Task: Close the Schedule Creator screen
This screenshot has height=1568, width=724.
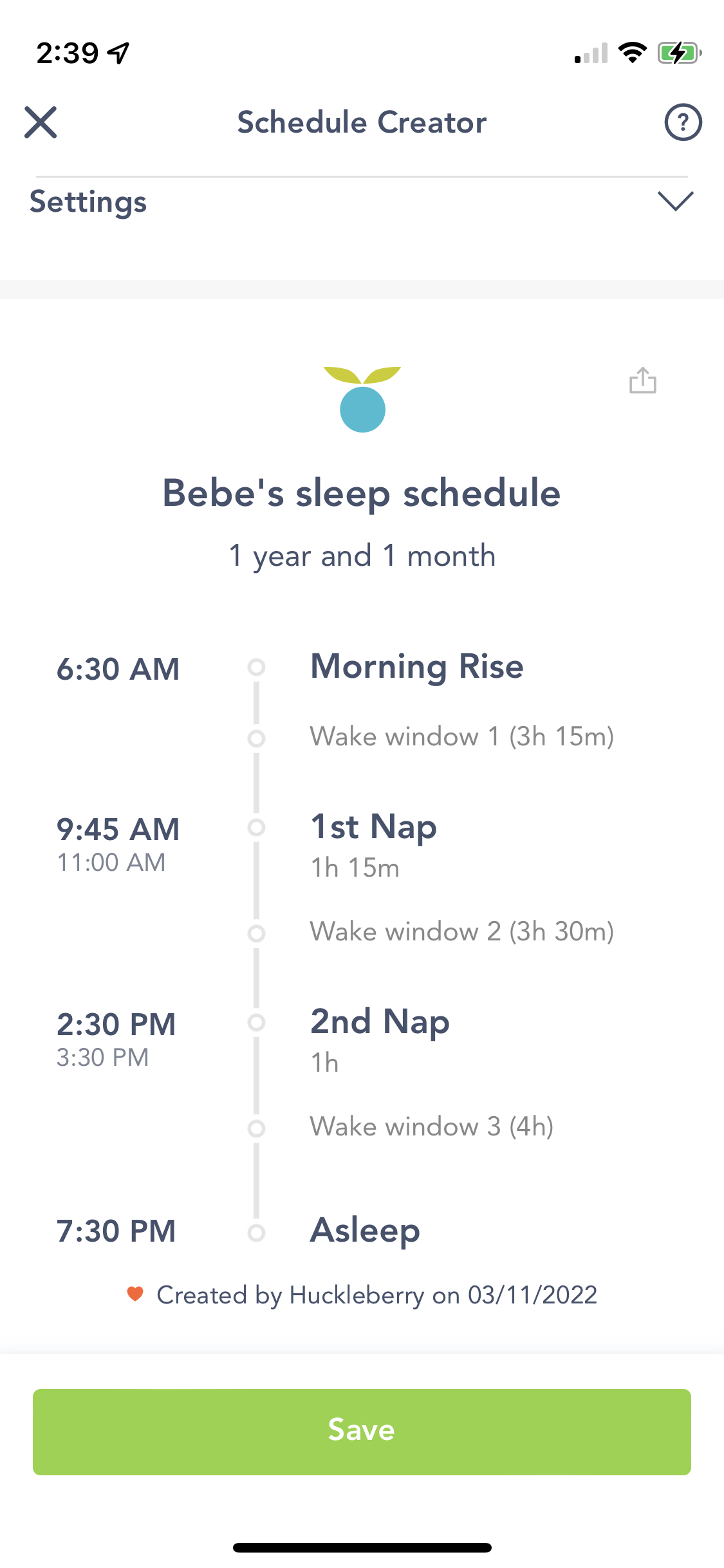Action: [41, 122]
